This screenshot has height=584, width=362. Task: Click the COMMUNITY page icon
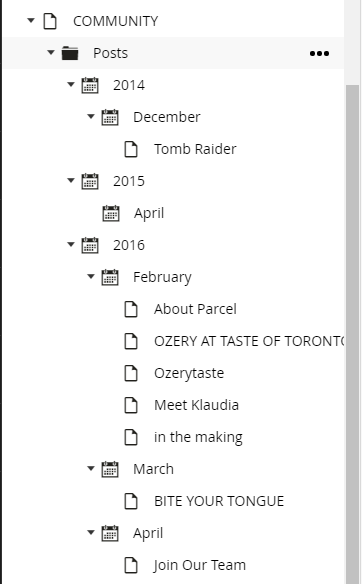(x=50, y=21)
